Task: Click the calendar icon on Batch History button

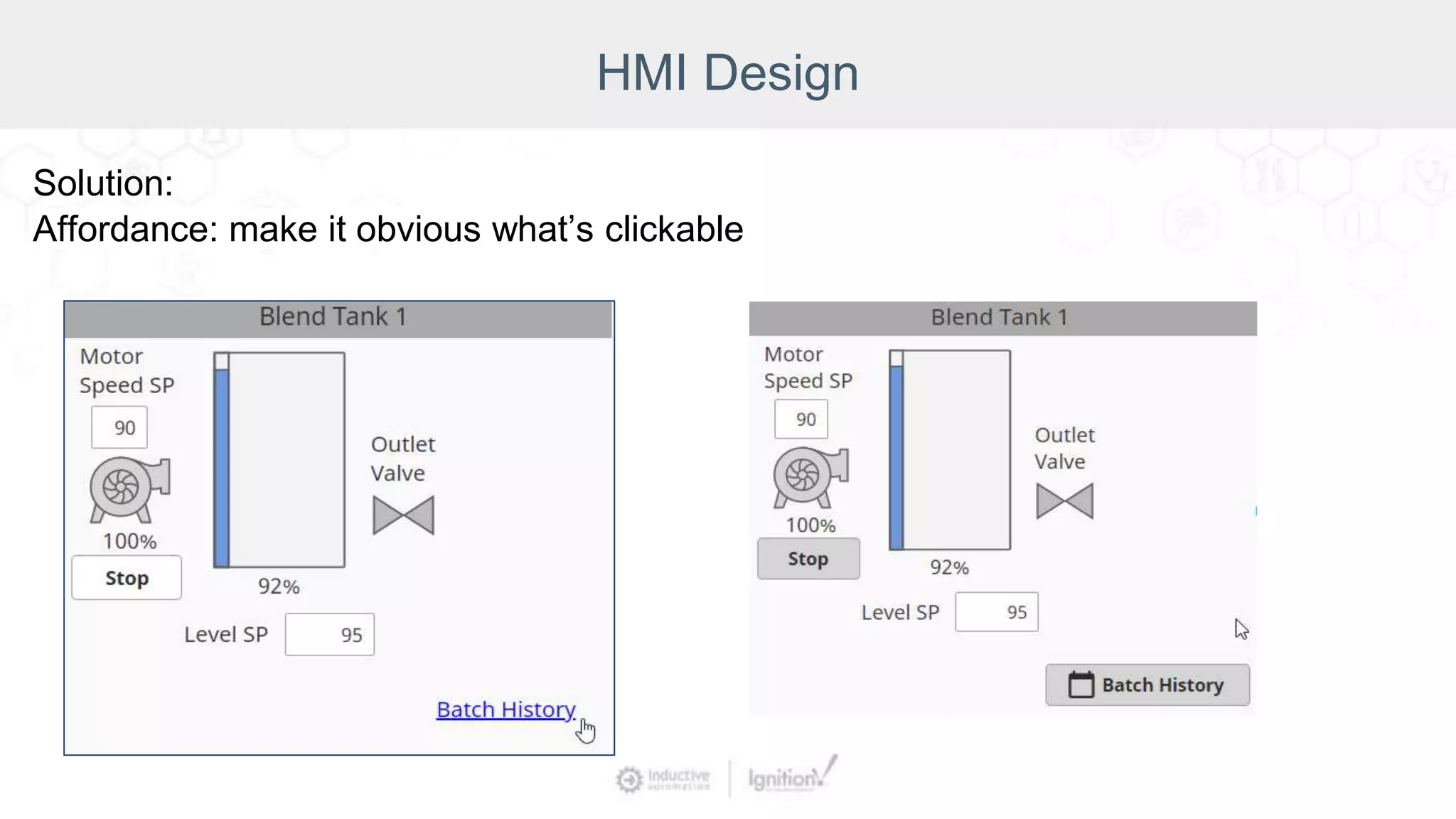Action: [x=1081, y=685]
